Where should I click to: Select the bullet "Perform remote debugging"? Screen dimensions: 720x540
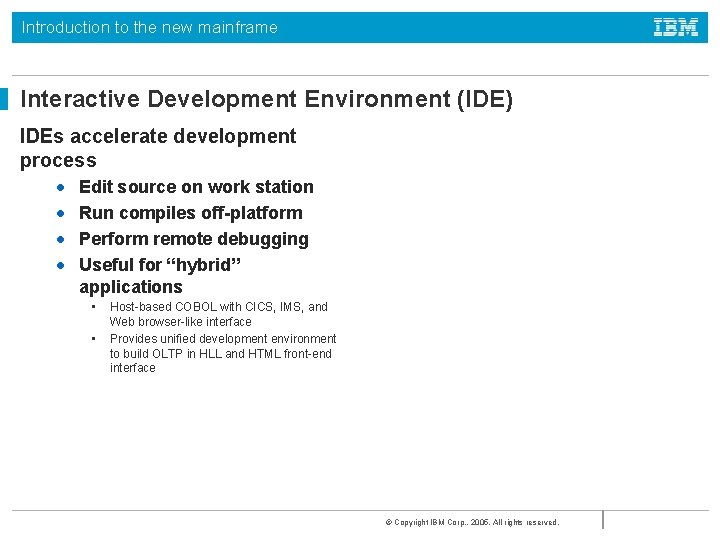[x=194, y=239]
